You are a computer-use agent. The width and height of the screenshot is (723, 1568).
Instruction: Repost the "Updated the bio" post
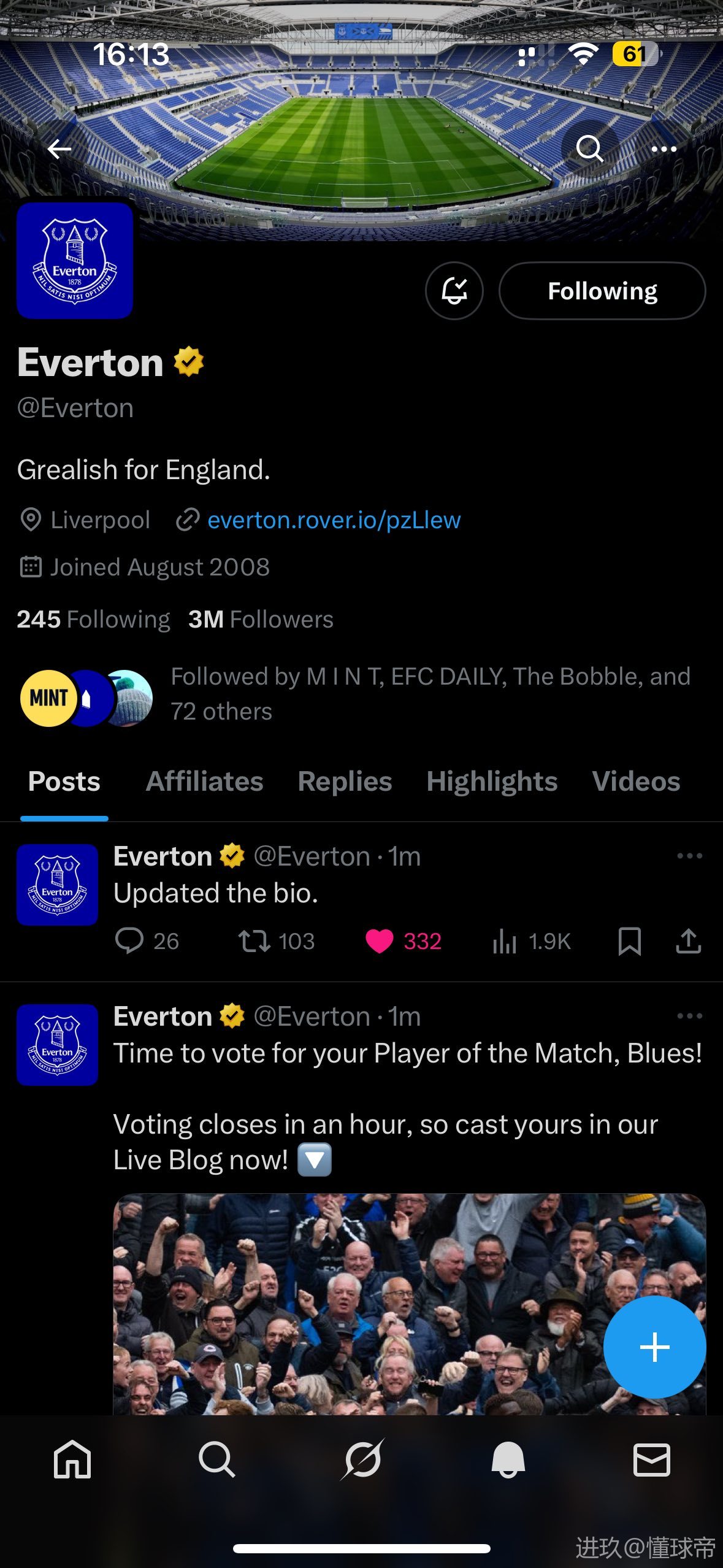coord(254,940)
